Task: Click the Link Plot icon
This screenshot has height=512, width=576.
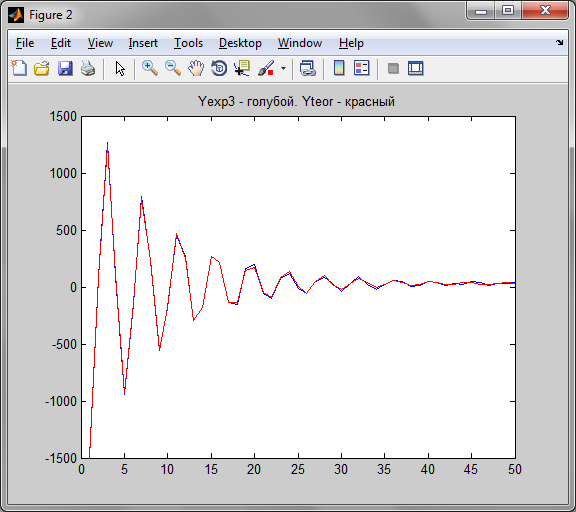Action: [308, 68]
